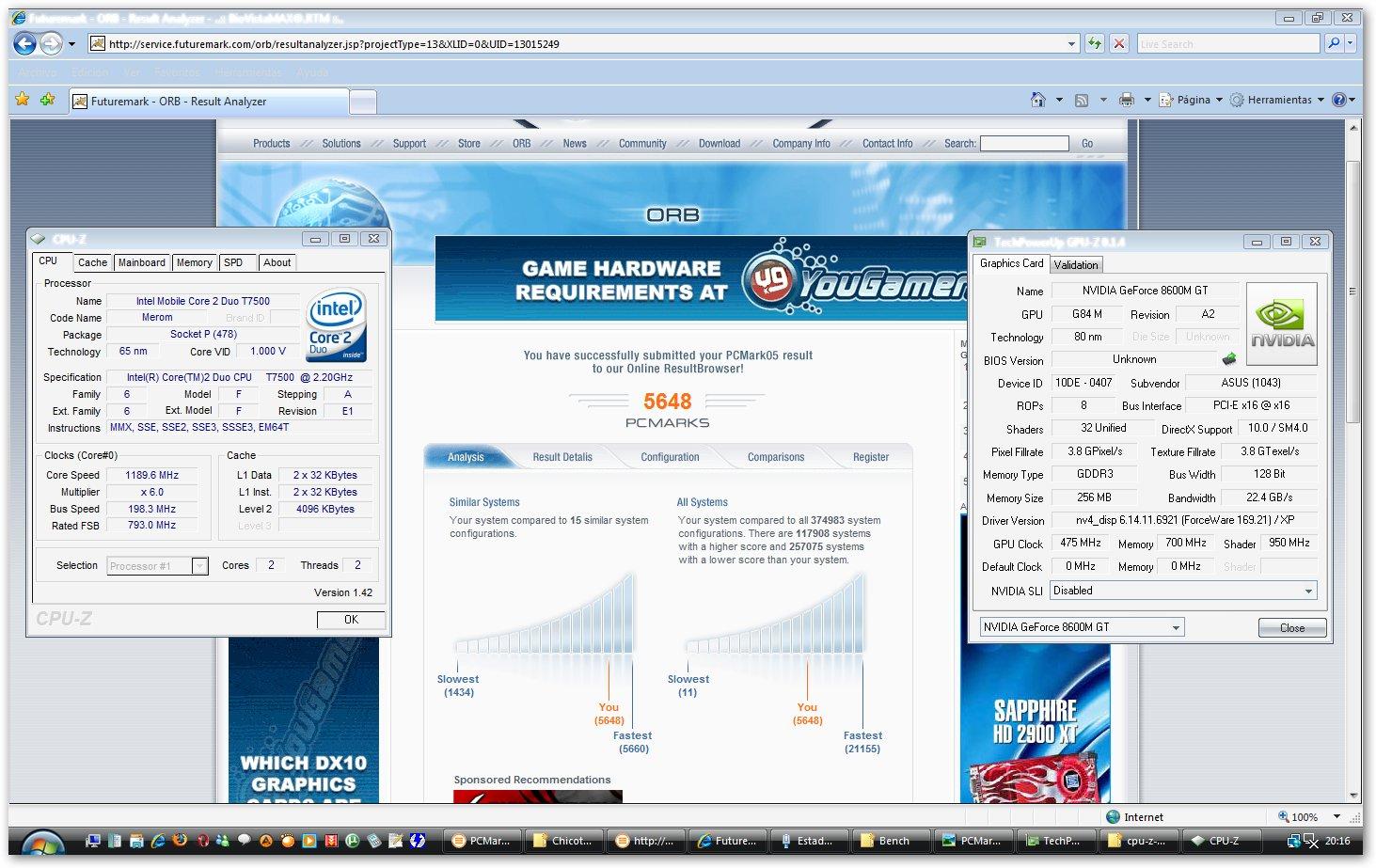Open the Register tab
The width and height of the screenshot is (1376, 868).
tap(871, 457)
